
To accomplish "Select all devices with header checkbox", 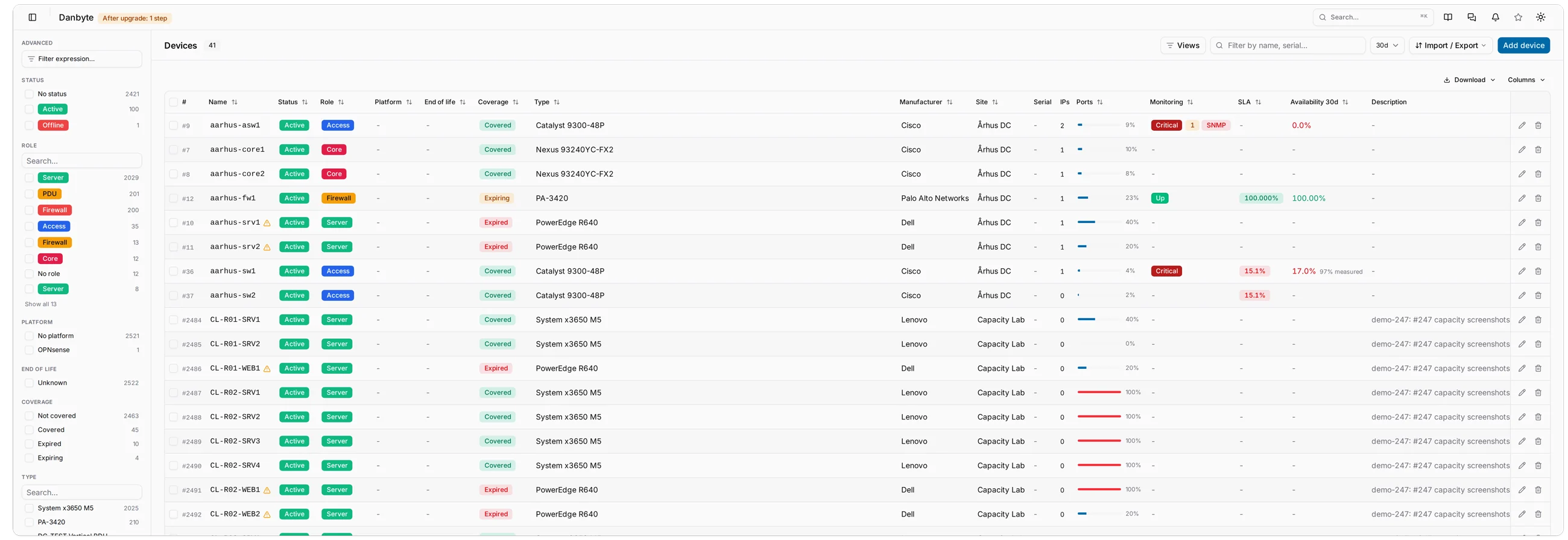I will (x=174, y=102).
